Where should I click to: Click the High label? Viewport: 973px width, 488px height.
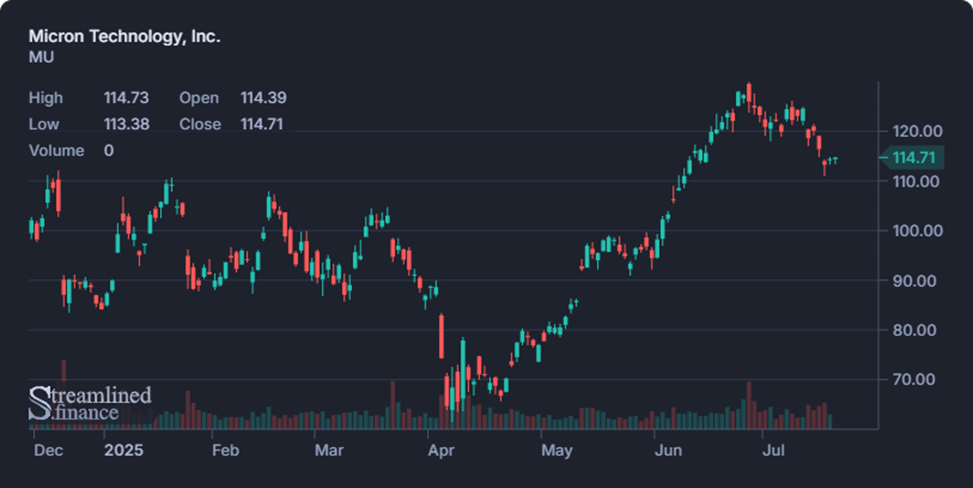click(46, 98)
